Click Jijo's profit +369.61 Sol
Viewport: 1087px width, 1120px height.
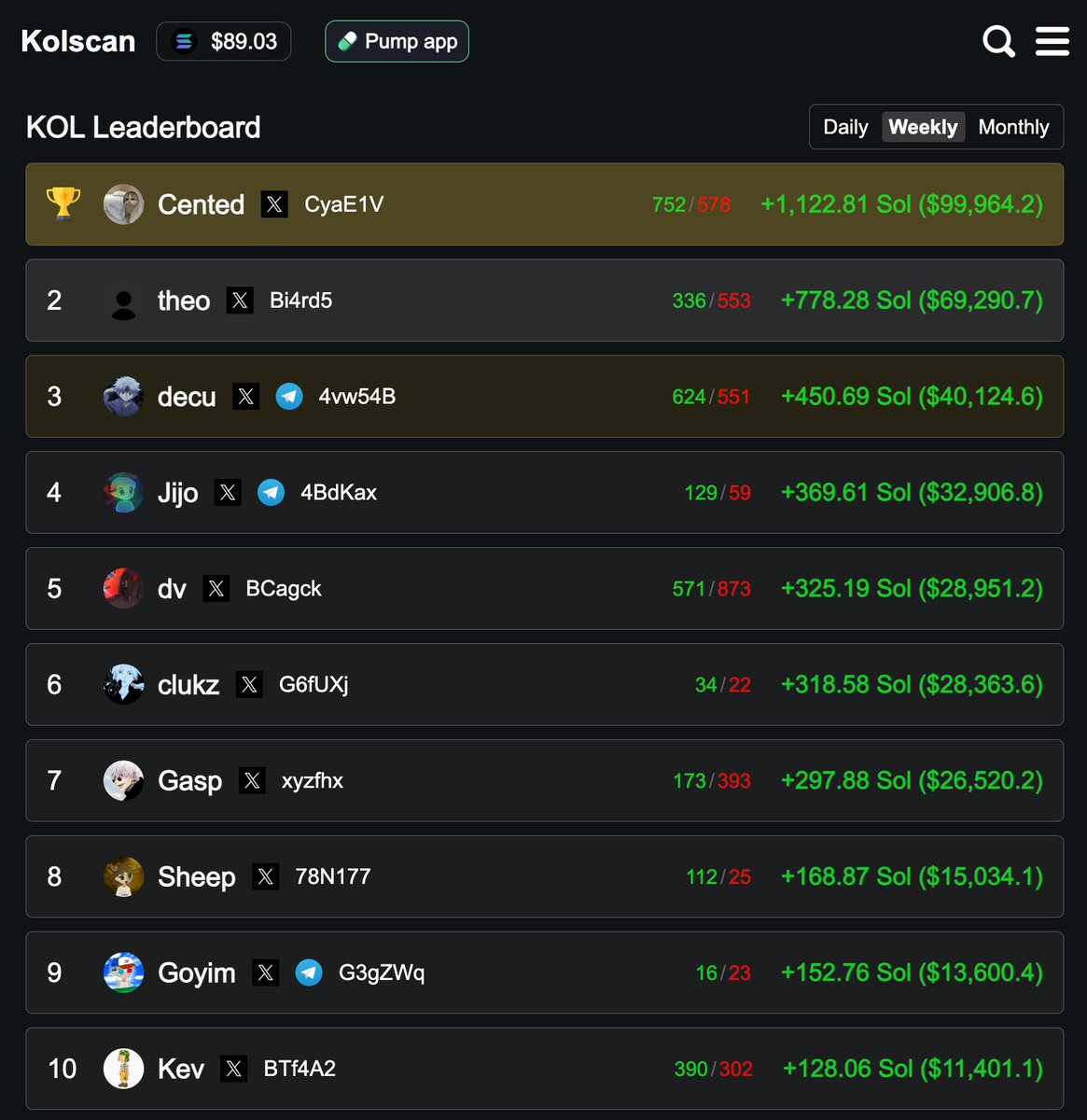pyautogui.click(x=912, y=493)
